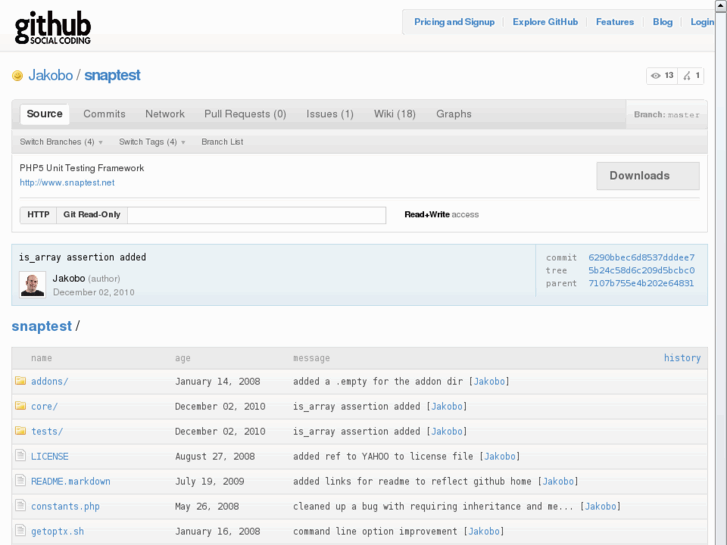Image resolution: width=727 pixels, height=545 pixels.
Task: Click the snaptest breadcrumb above file list
Action: pos(42,326)
